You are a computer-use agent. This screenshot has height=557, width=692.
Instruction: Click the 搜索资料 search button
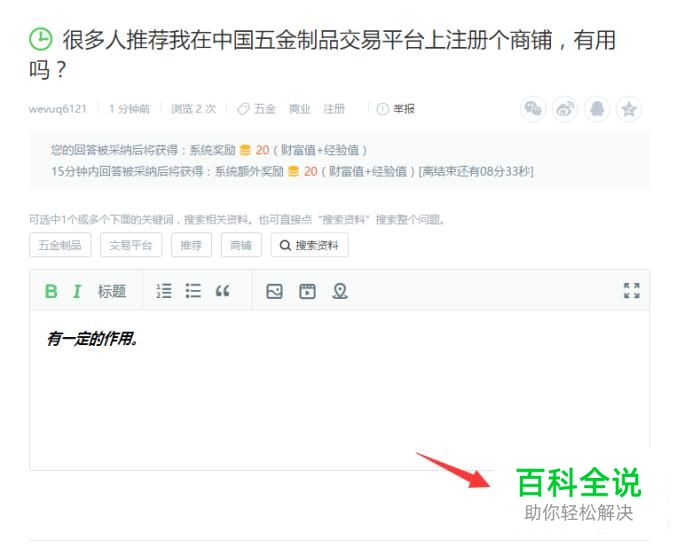click(x=309, y=245)
